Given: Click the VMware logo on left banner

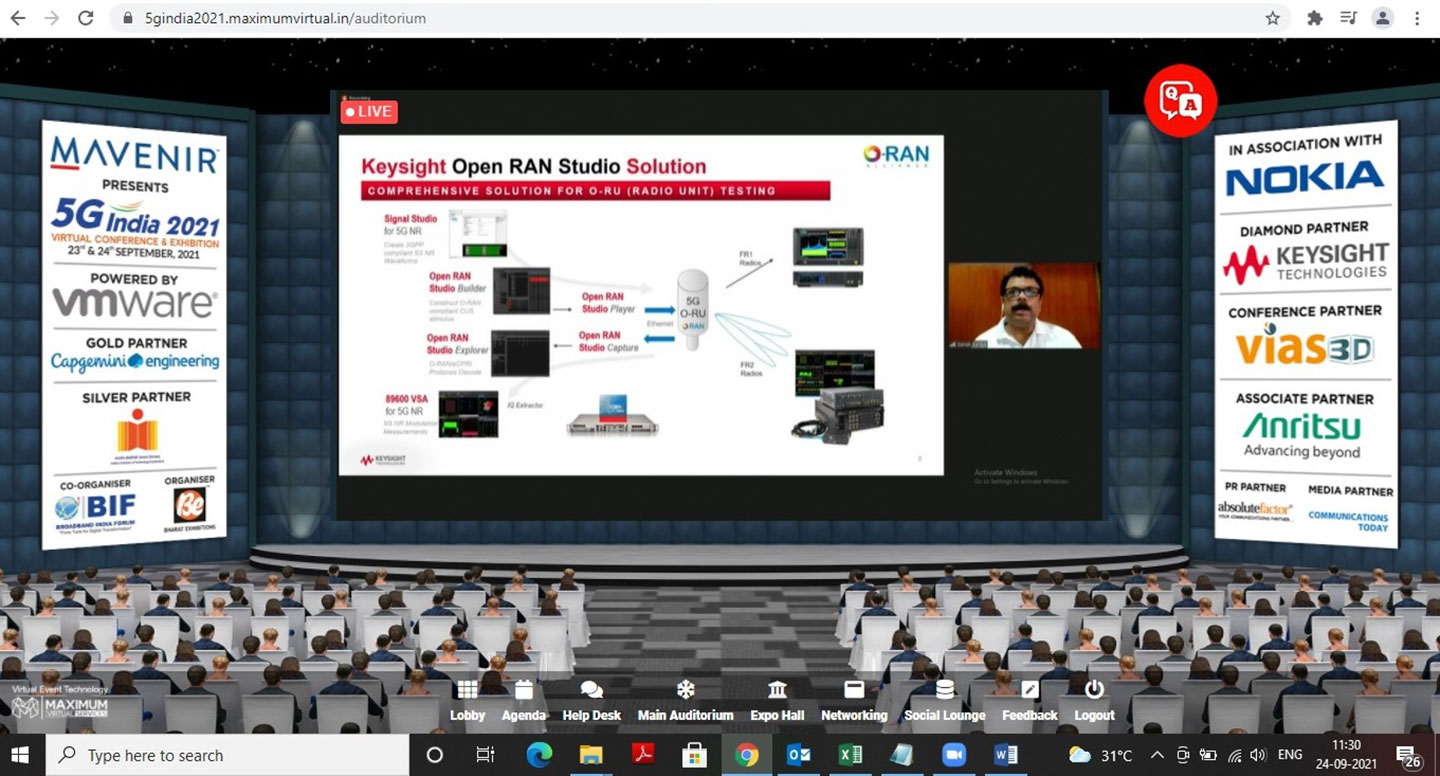Looking at the screenshot, I should coord(135,303).
